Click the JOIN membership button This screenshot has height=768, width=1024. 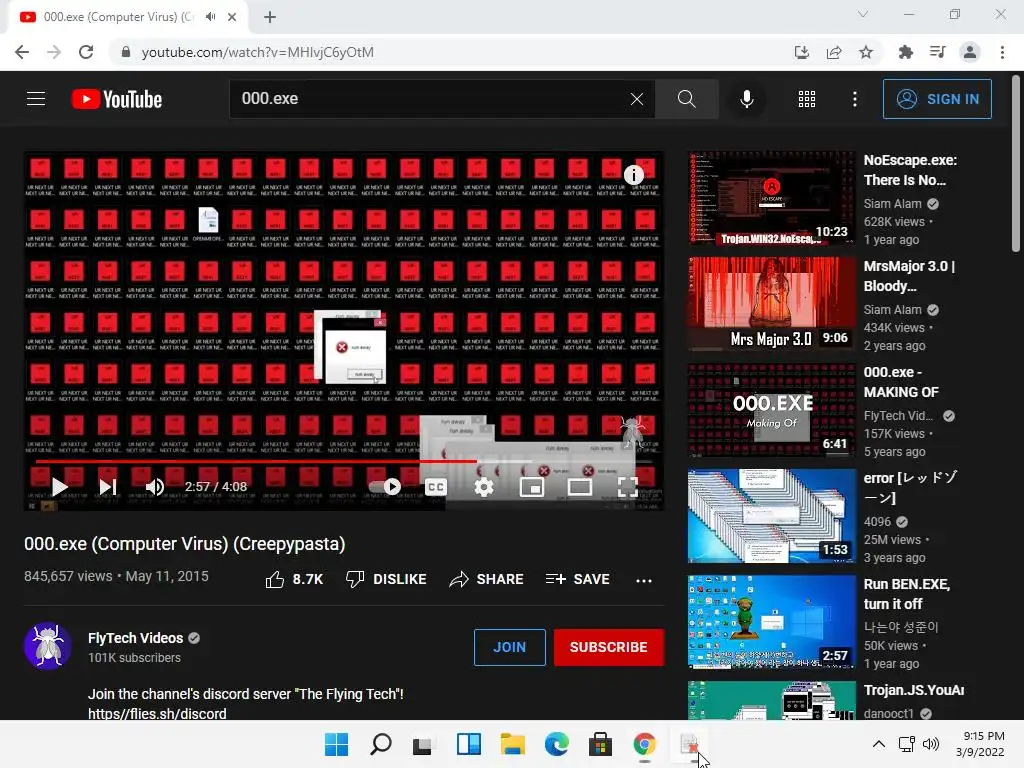point(509,647)
